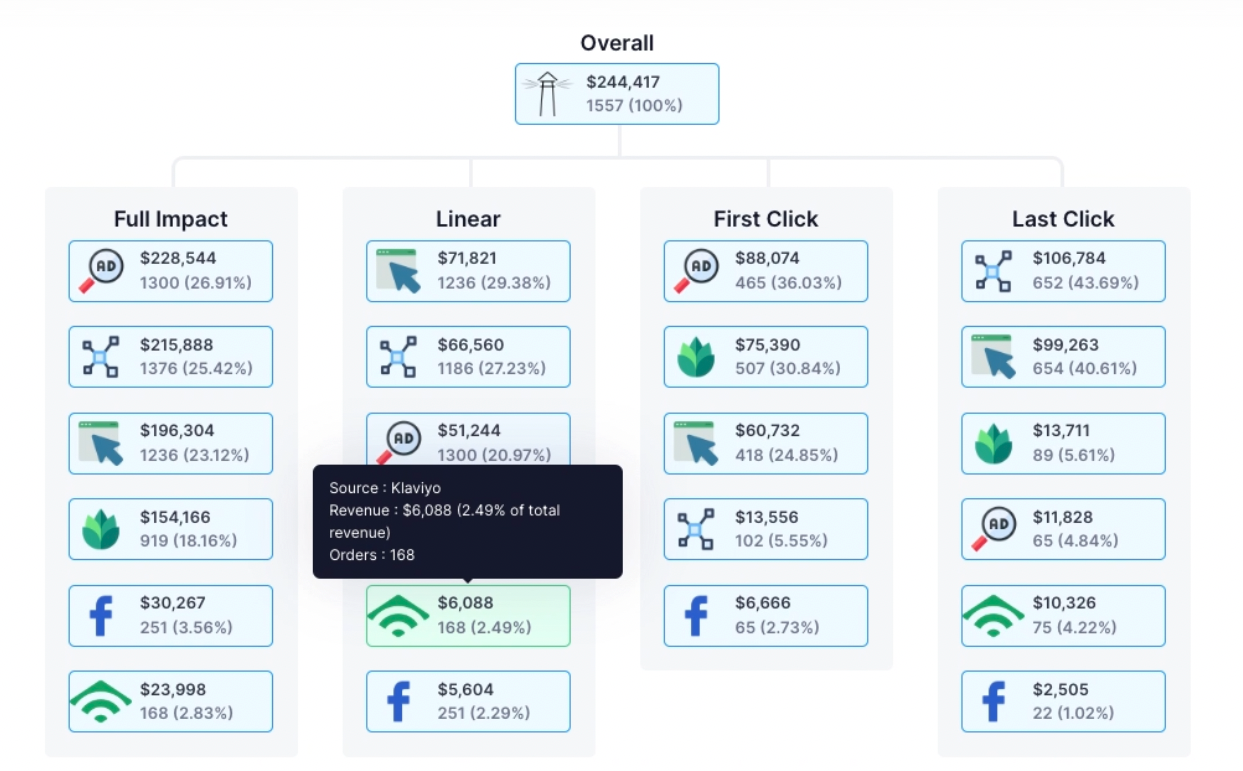The width and height of the screenshot is (1243, 771).
Task: Click the Orders : 168 tooltip line
Action: 372,555
